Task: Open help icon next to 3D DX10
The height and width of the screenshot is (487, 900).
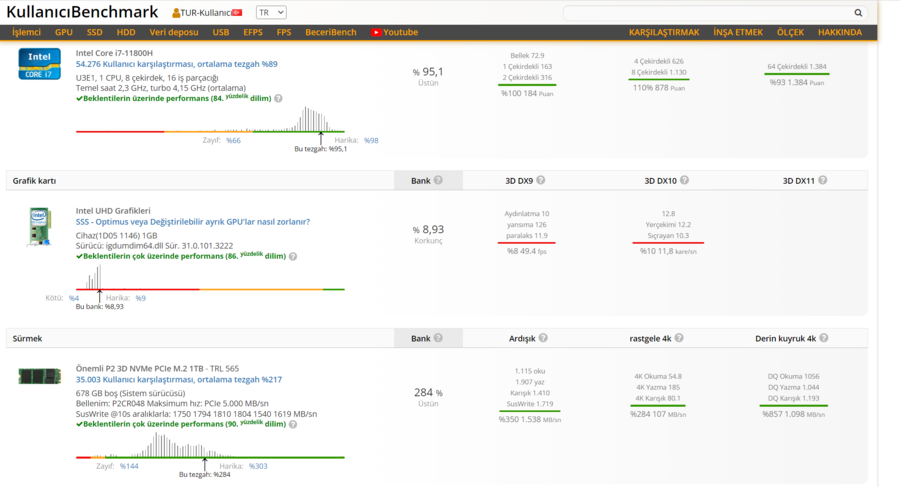Action: (x=684, y=180)
